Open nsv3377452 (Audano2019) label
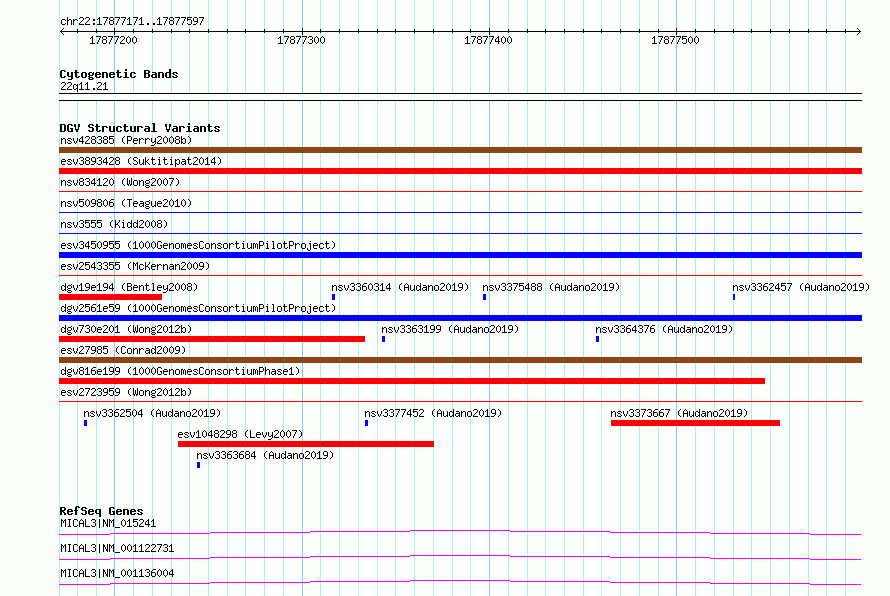890x596 pixels. [433, 413]
